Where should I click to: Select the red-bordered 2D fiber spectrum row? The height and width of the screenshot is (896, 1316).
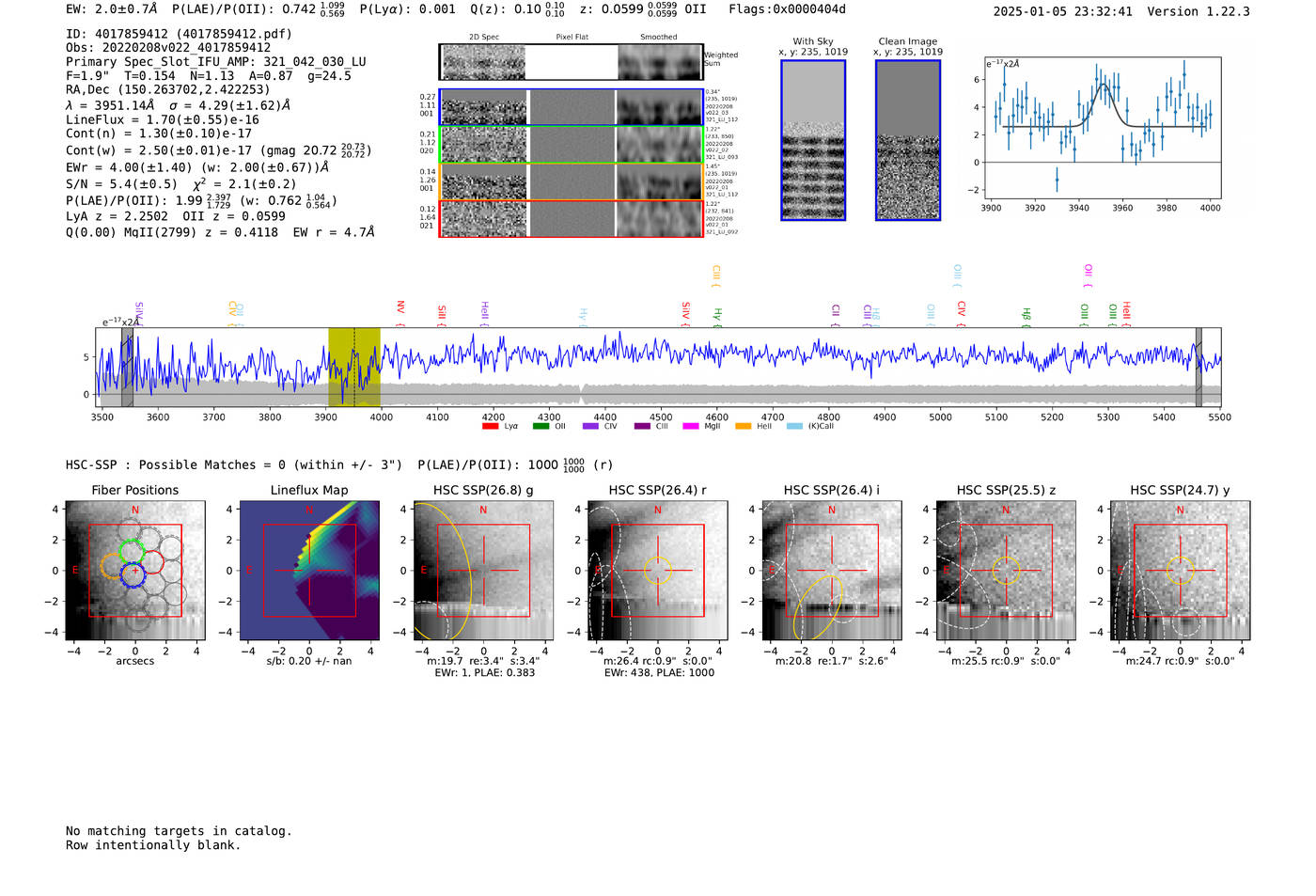tap(572, 219)
